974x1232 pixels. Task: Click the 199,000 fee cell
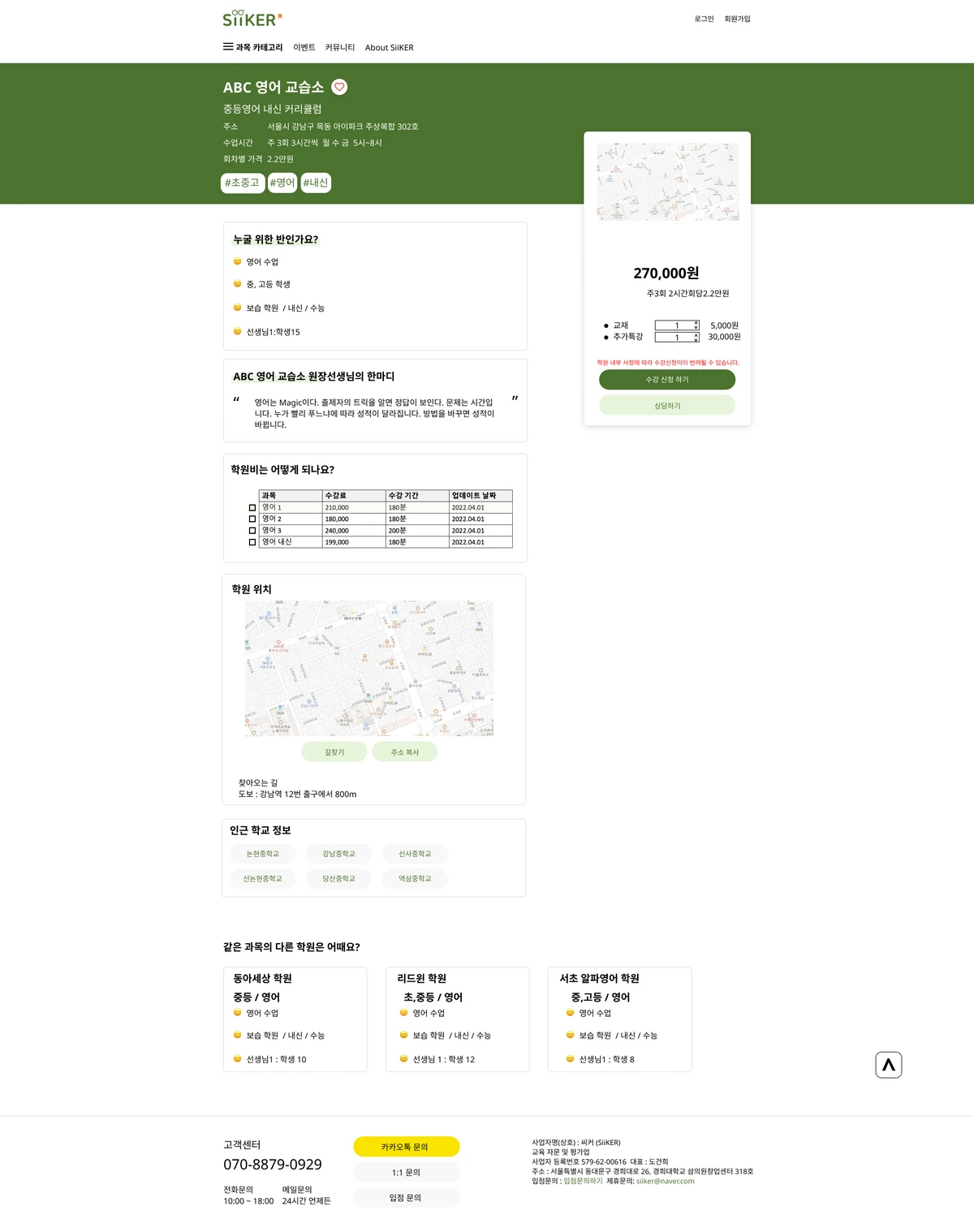[354, 542]
